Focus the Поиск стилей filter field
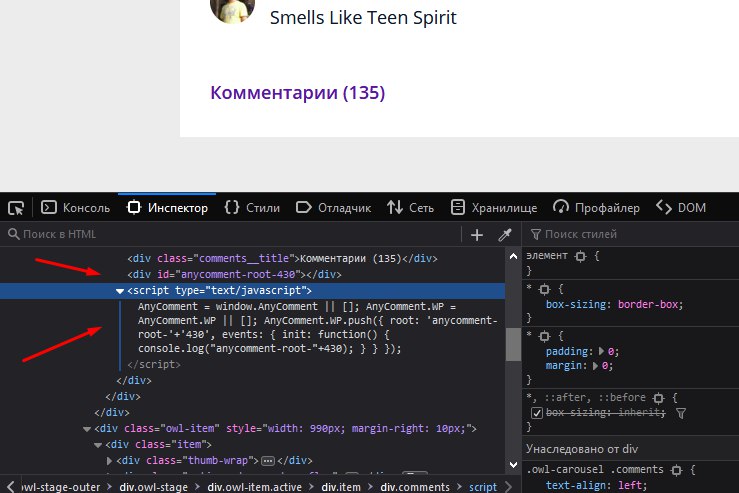739x493 pixels. [x=632, y=234]
